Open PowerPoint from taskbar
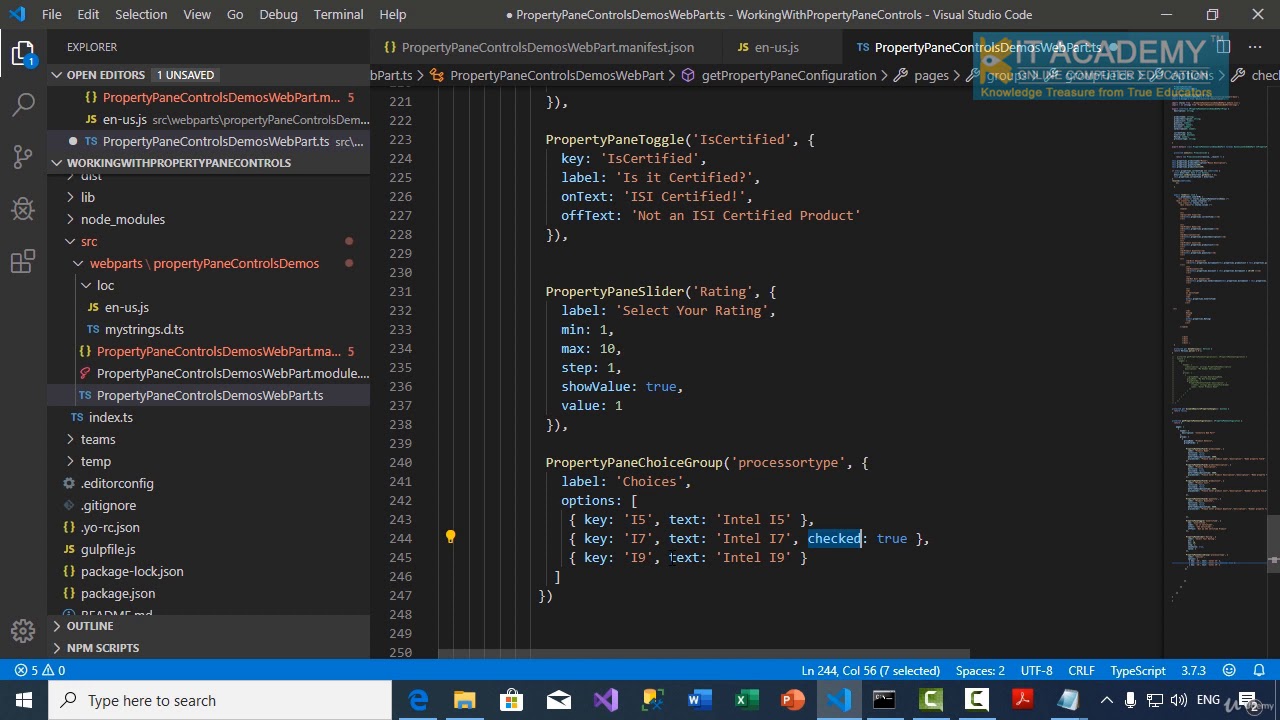The height and width of the screenshot is (720, 1280). [x=793, y=700]
